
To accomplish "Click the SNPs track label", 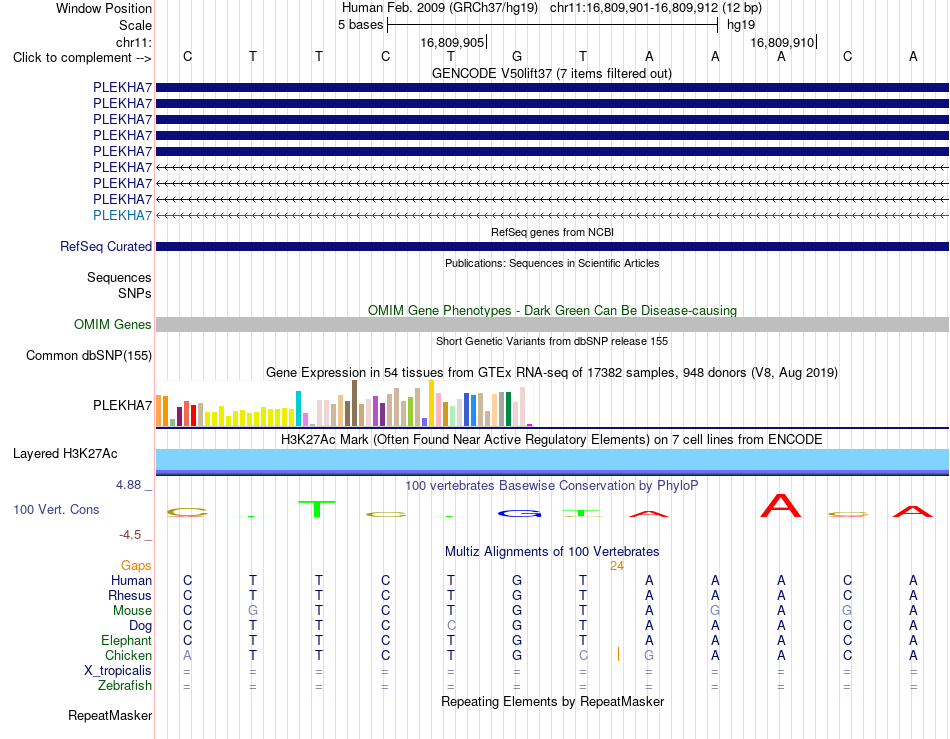I will click(x=135, y=293).
